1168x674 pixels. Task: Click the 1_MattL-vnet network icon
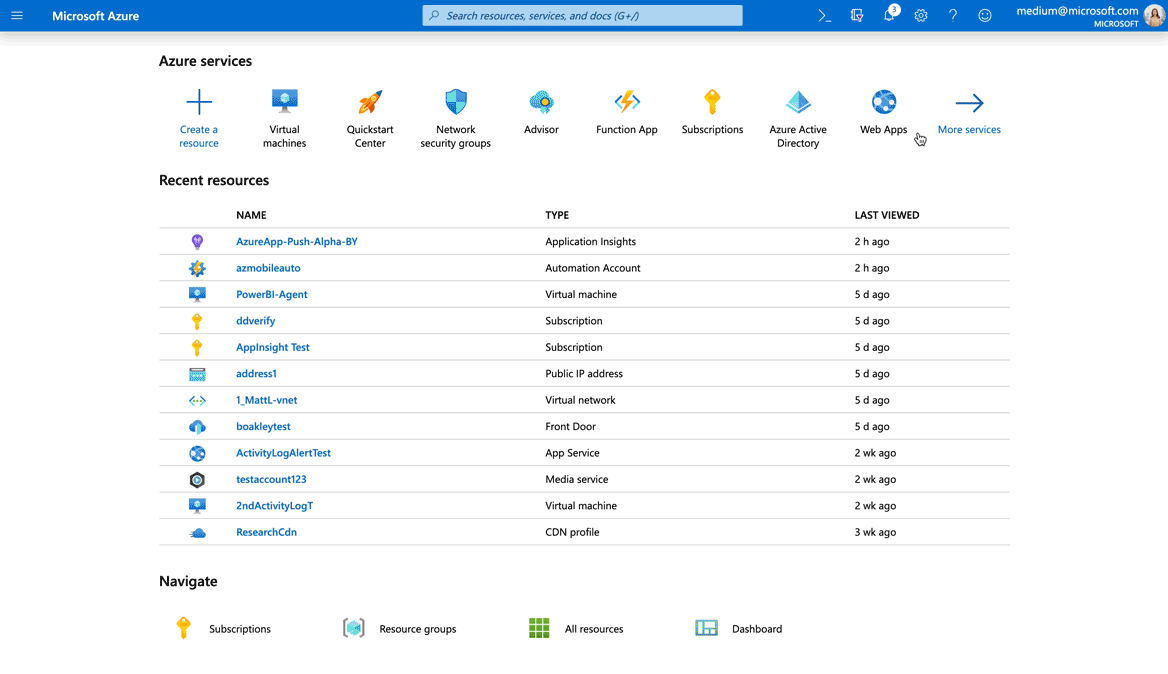197,401
